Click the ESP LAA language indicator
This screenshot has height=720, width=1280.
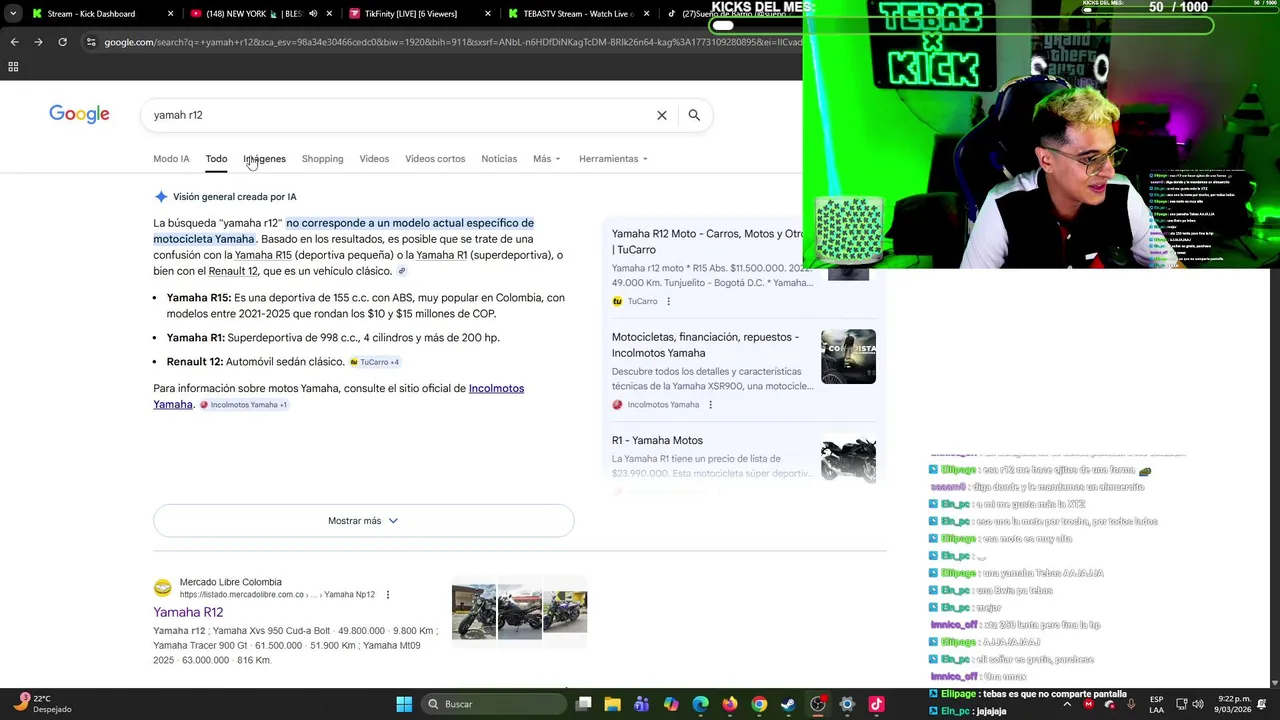point(1157,704)
